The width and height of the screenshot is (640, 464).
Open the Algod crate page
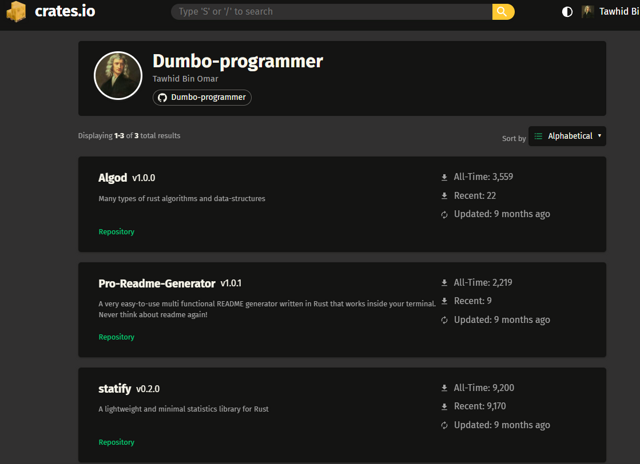click(113, 178)
